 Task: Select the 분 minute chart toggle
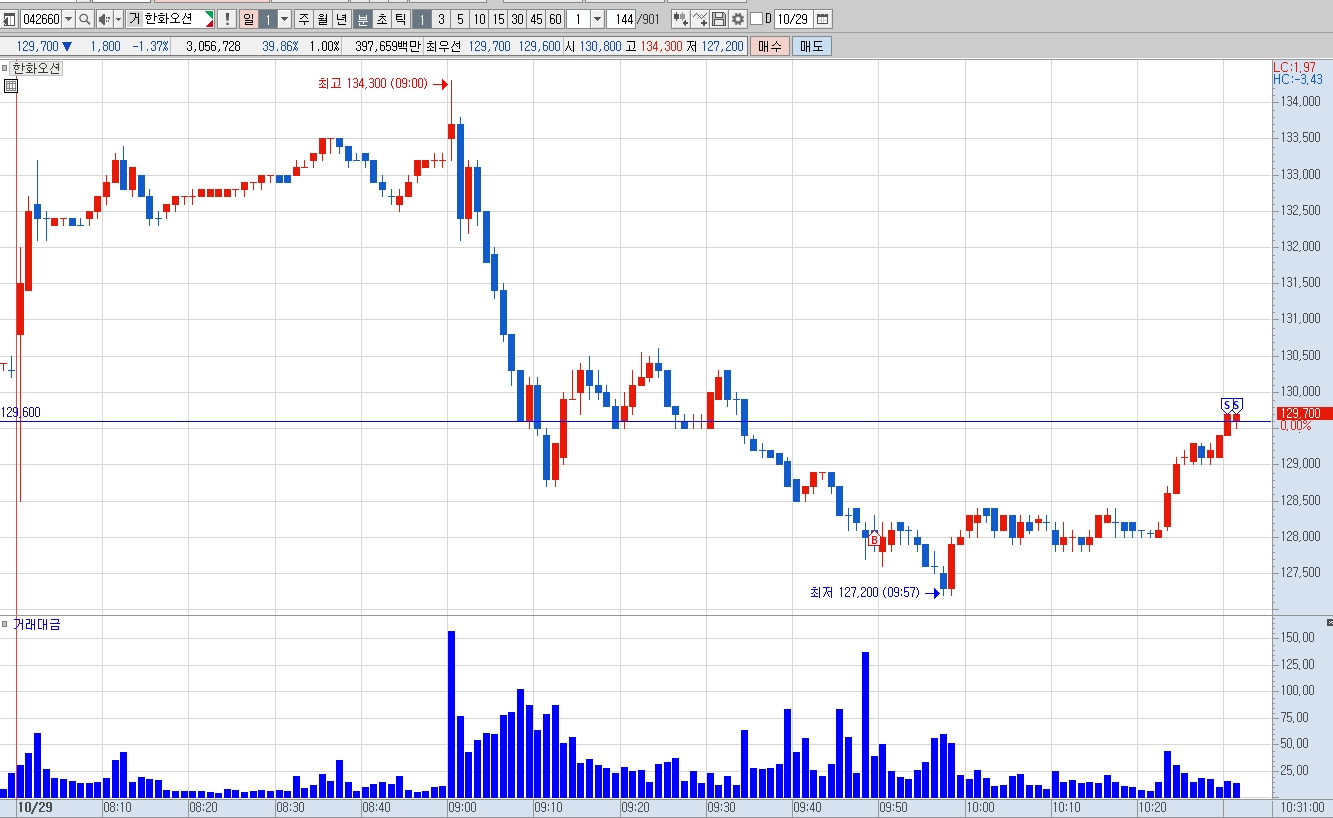[363, 19]
